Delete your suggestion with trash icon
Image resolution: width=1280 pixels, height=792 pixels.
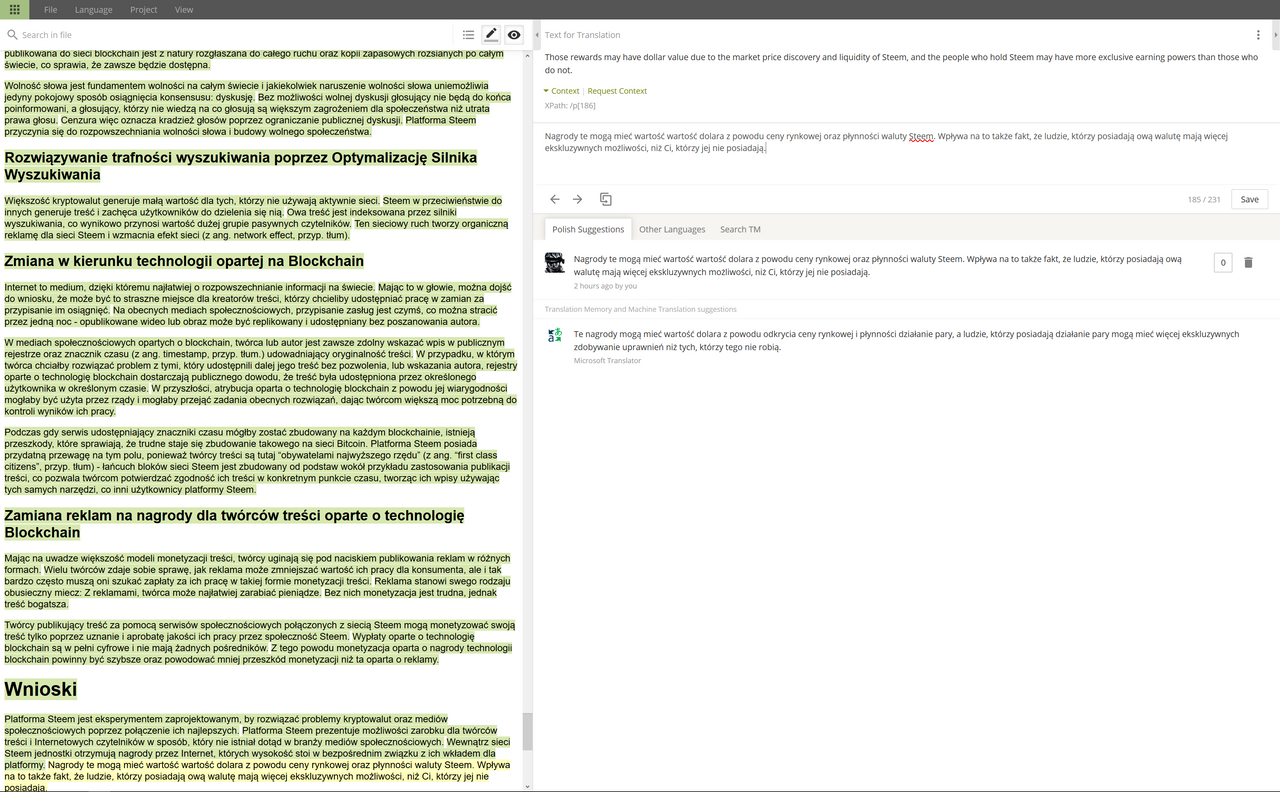(1248, 263)
